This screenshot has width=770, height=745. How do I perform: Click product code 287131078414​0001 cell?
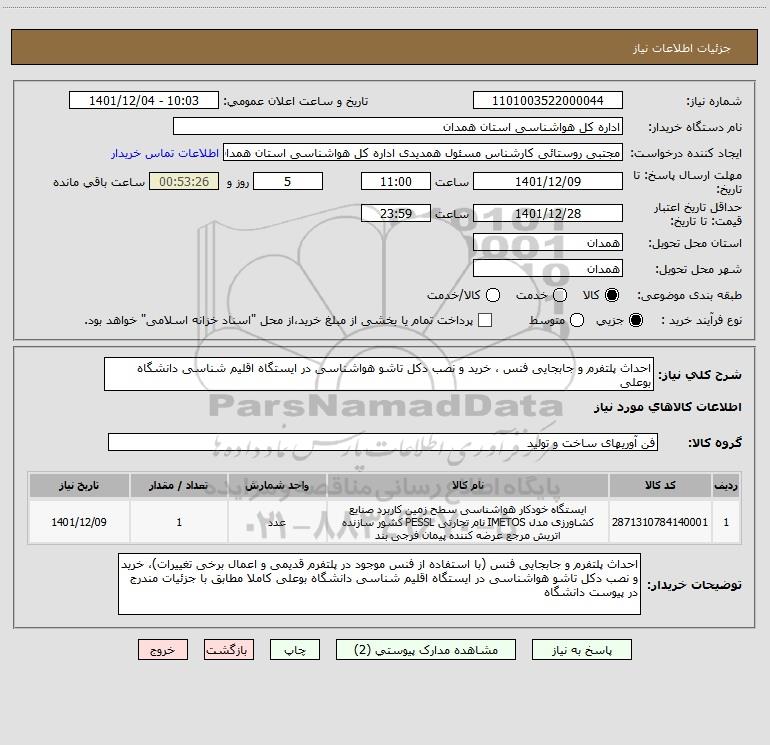click(660, 522)
